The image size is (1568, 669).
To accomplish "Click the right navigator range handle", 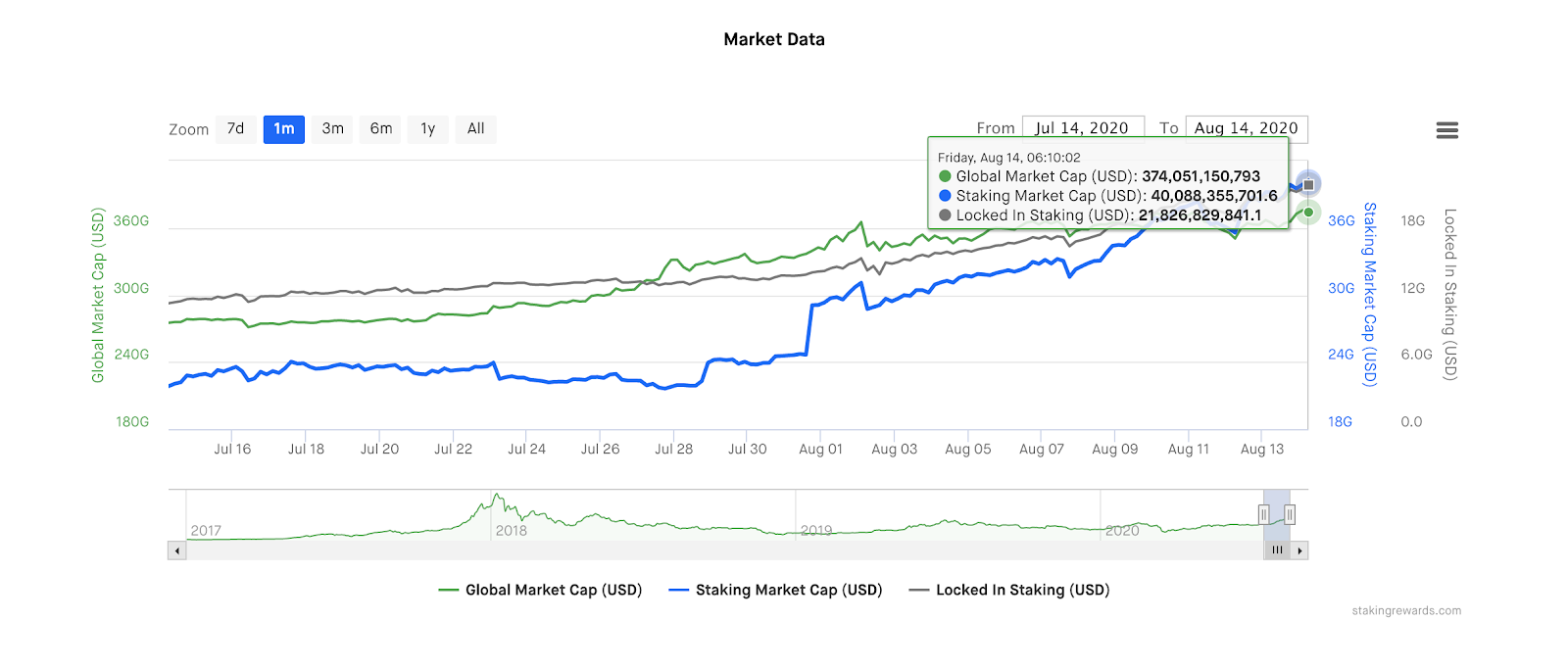I will (x=1290, y=514).
